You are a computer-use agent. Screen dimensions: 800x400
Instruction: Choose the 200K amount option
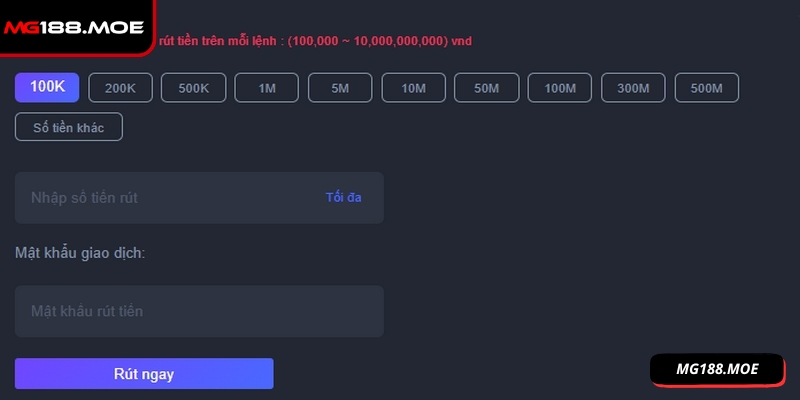[120, 88]
